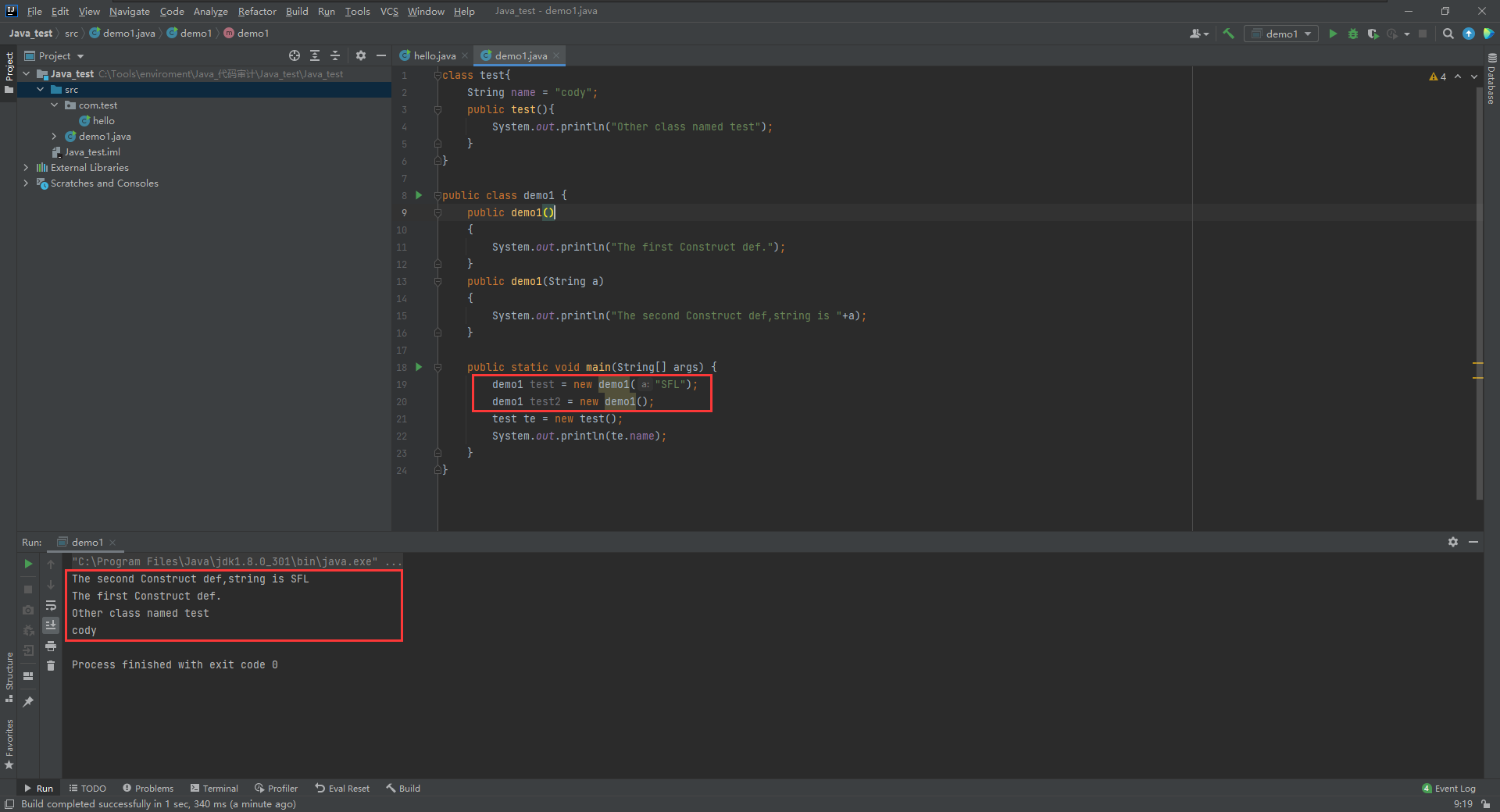Run demo1 with Coverage shield icon
Image resolution: width=1500 pixels, height=812 pixels.
[1373, 34]
